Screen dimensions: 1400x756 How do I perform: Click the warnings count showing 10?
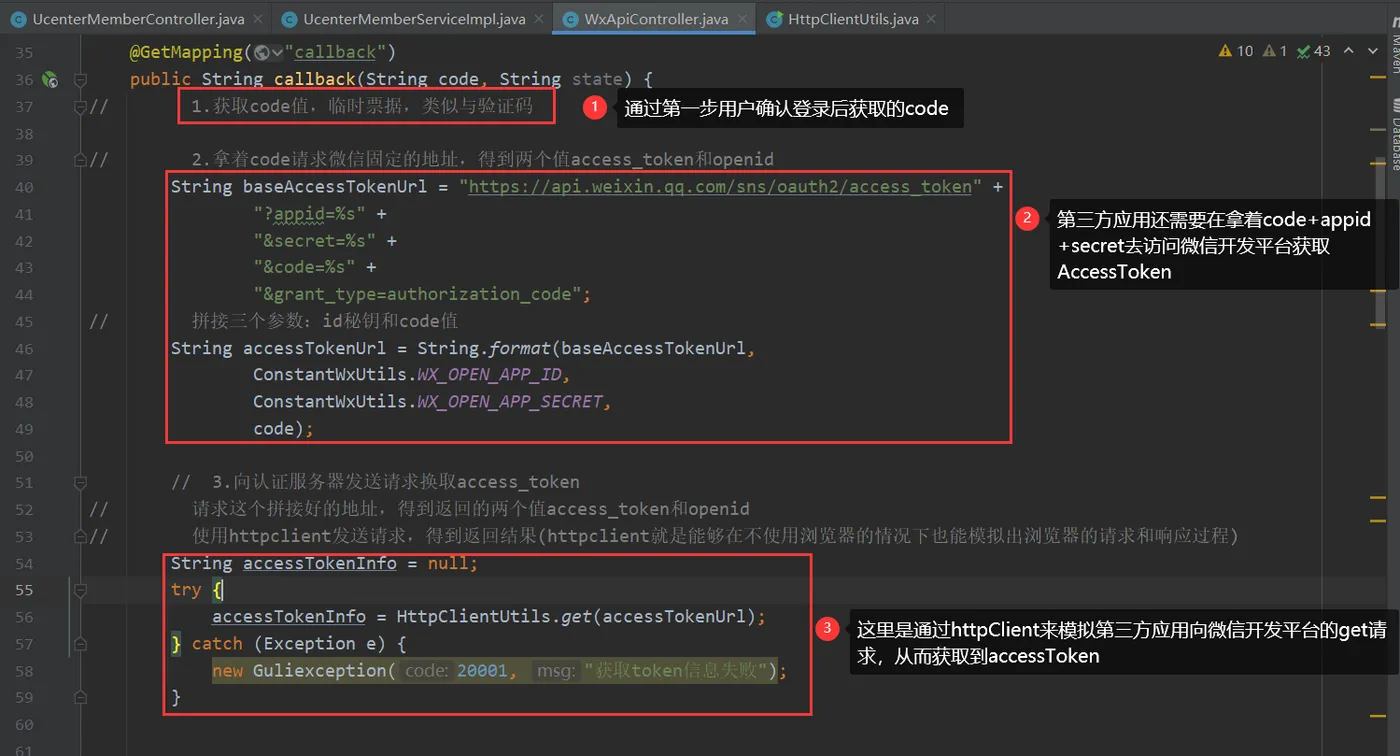pos(1235,50)
